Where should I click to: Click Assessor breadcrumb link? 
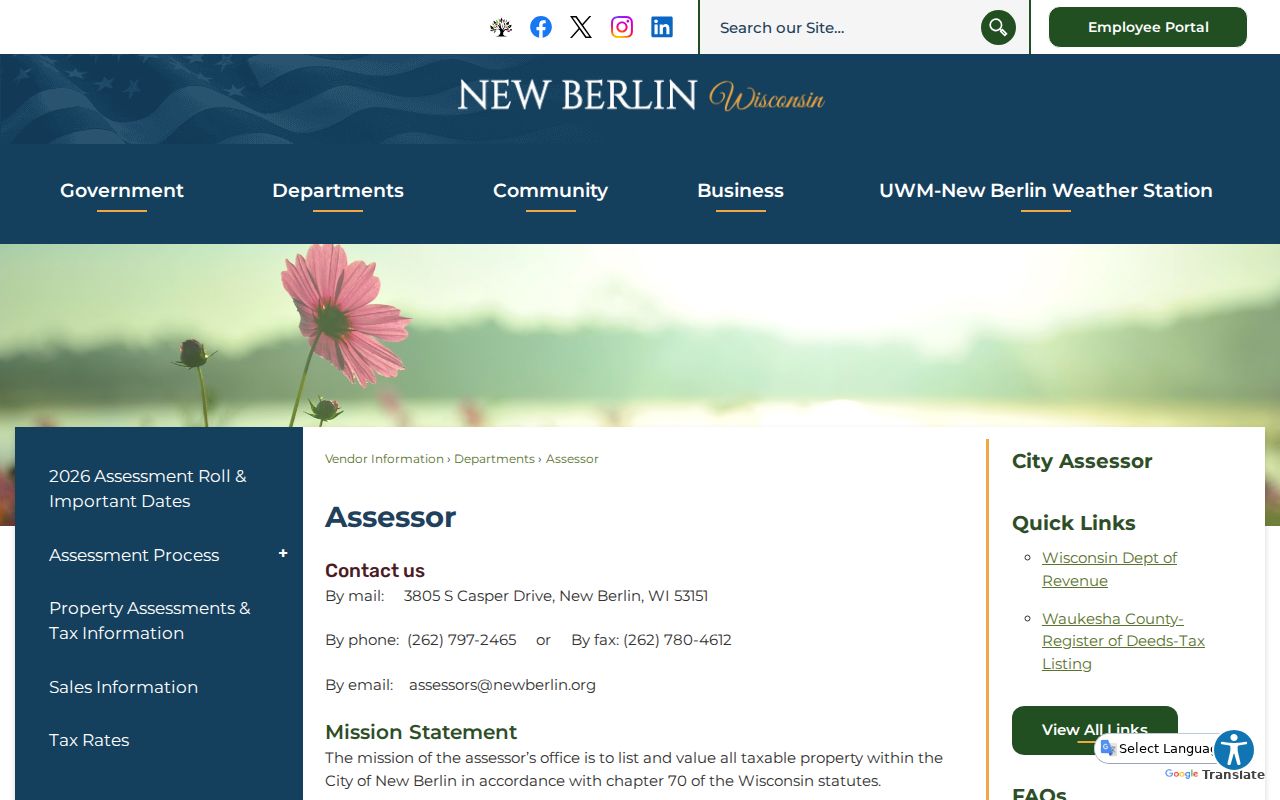572,459
